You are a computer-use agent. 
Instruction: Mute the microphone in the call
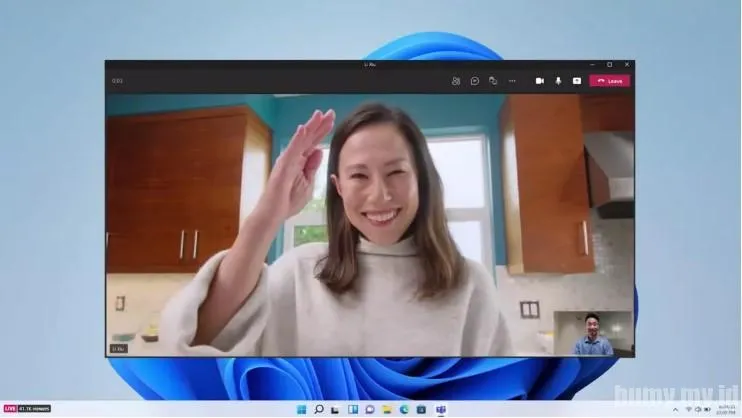(x=558, y=81)
